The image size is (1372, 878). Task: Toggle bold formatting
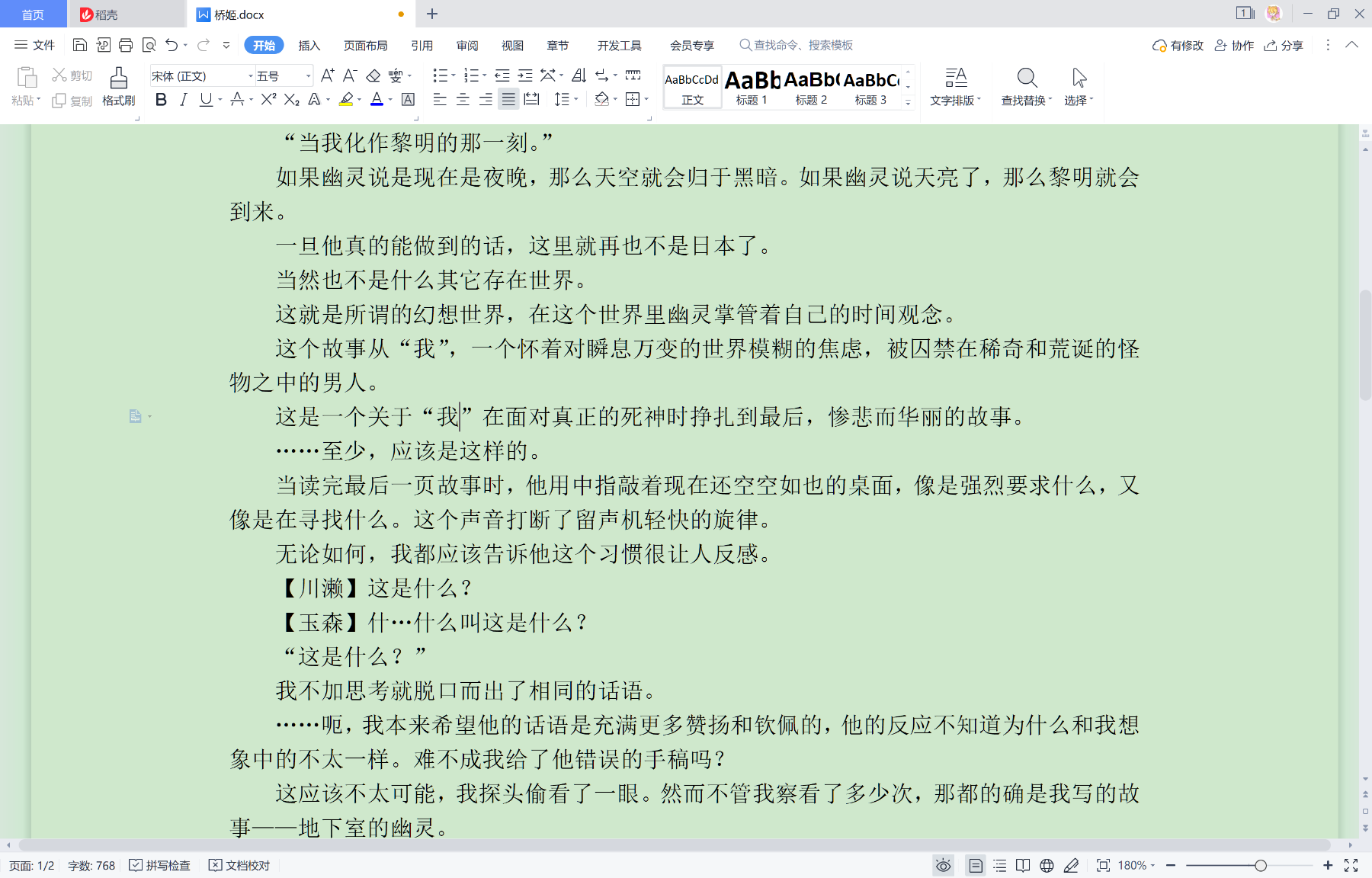coord(161,99)
